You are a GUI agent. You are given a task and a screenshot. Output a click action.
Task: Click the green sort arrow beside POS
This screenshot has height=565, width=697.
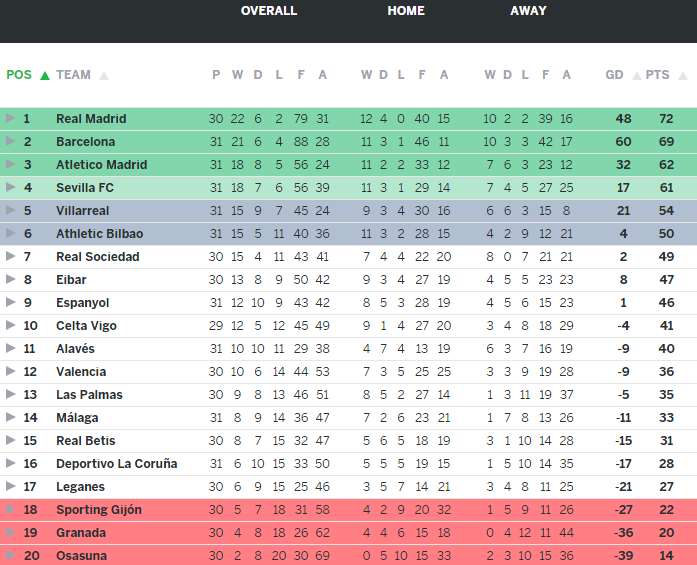pyautogui.click(x=45, y=75)
